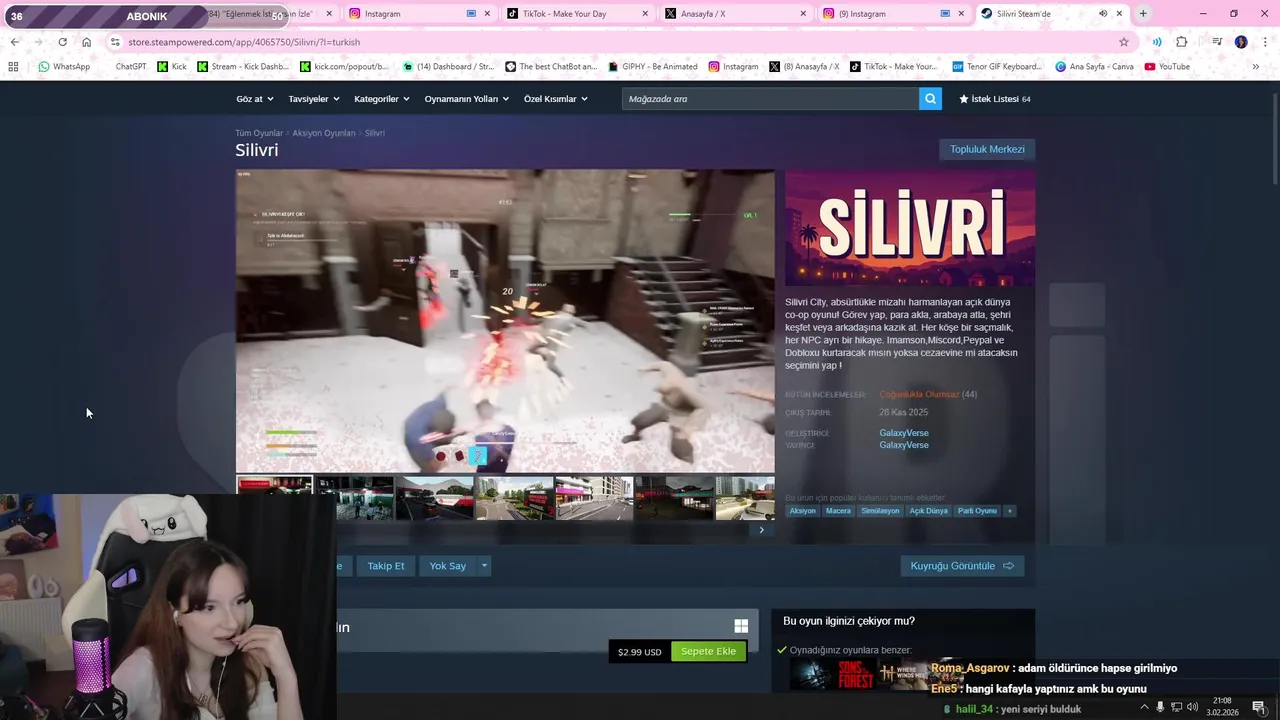Click the main game trailer video

[505, 320]
